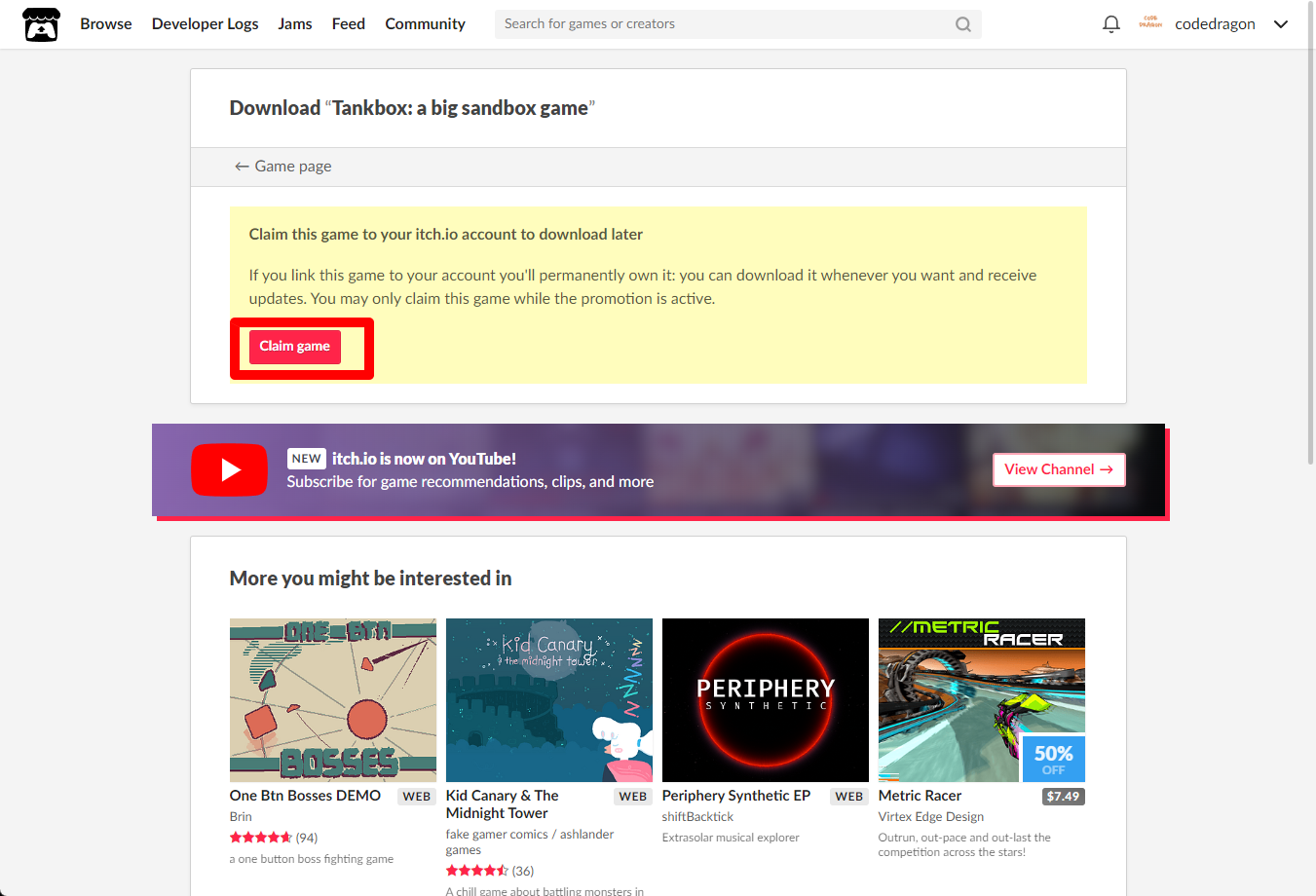Click WEB tag on Periphery Synthetic EP

click(x=849, y=797)
